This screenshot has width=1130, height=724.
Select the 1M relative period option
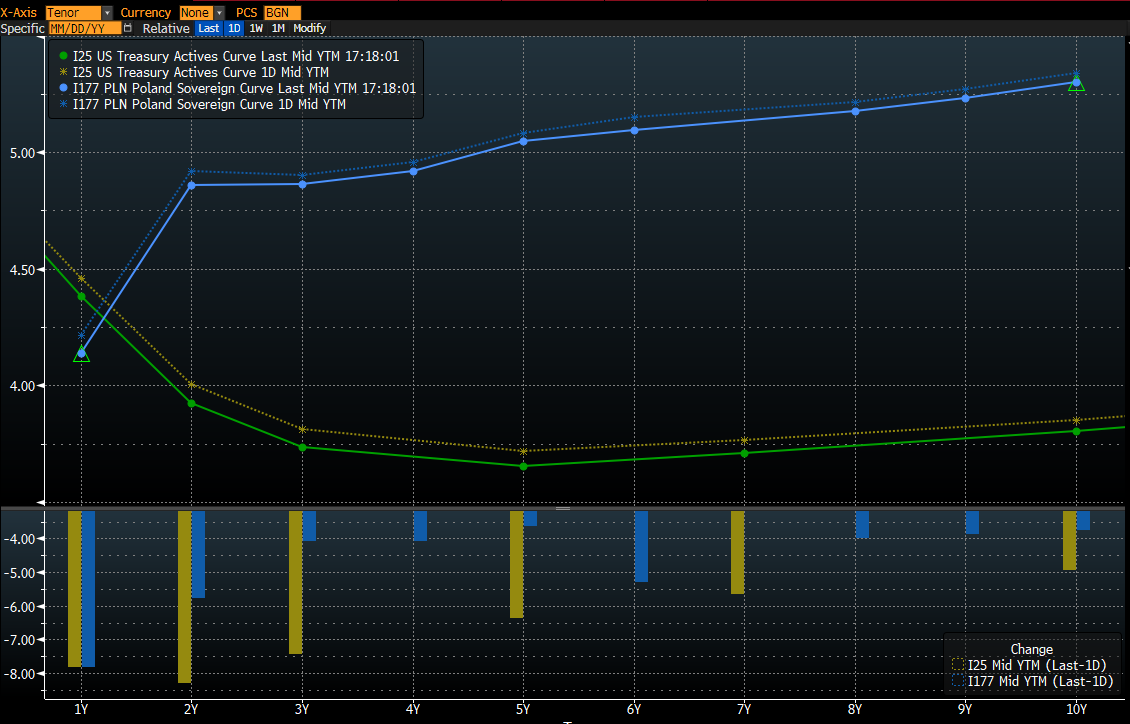278,28
